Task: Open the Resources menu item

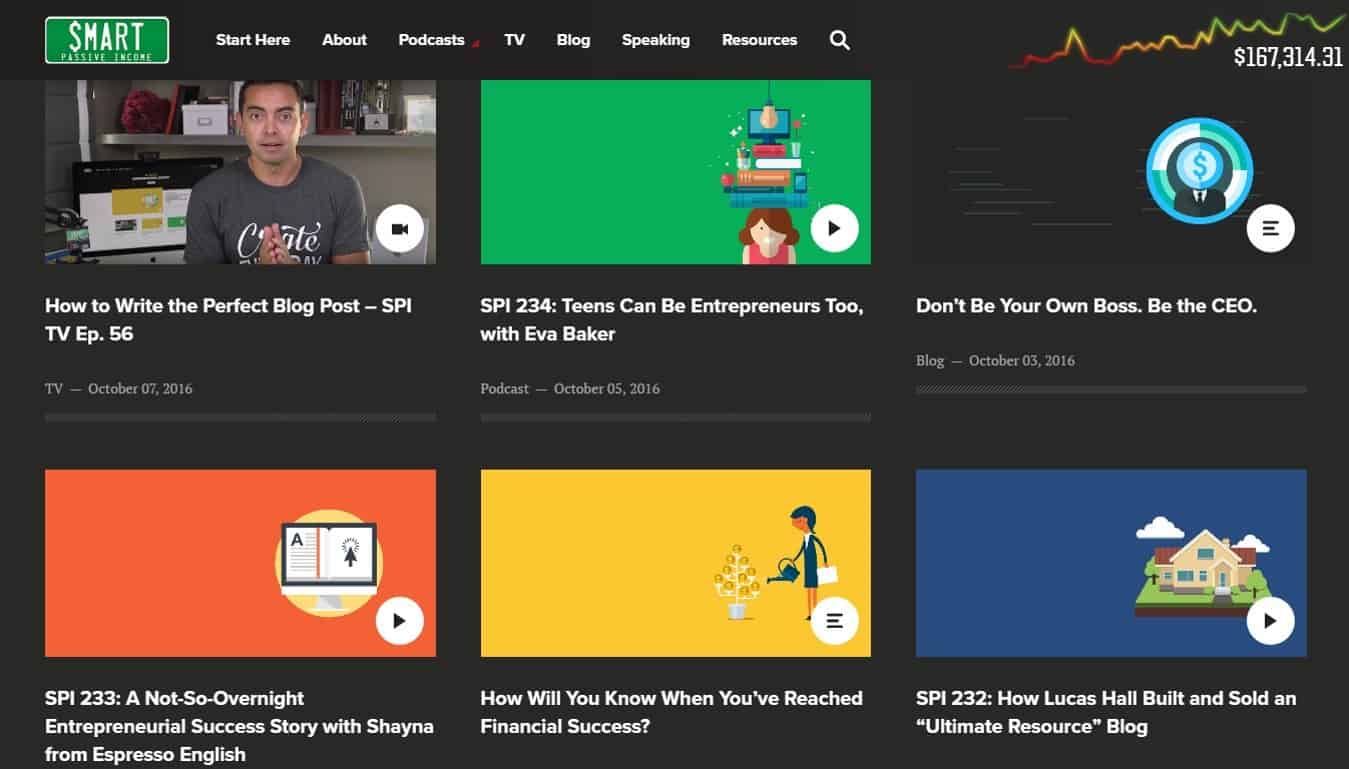Action: coord(759,40)
